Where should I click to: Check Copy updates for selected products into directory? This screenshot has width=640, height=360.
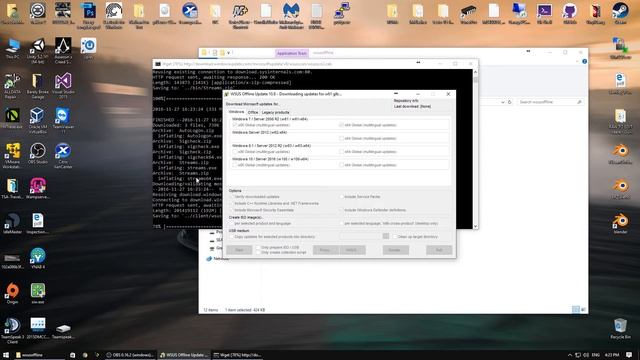(231, 237)
